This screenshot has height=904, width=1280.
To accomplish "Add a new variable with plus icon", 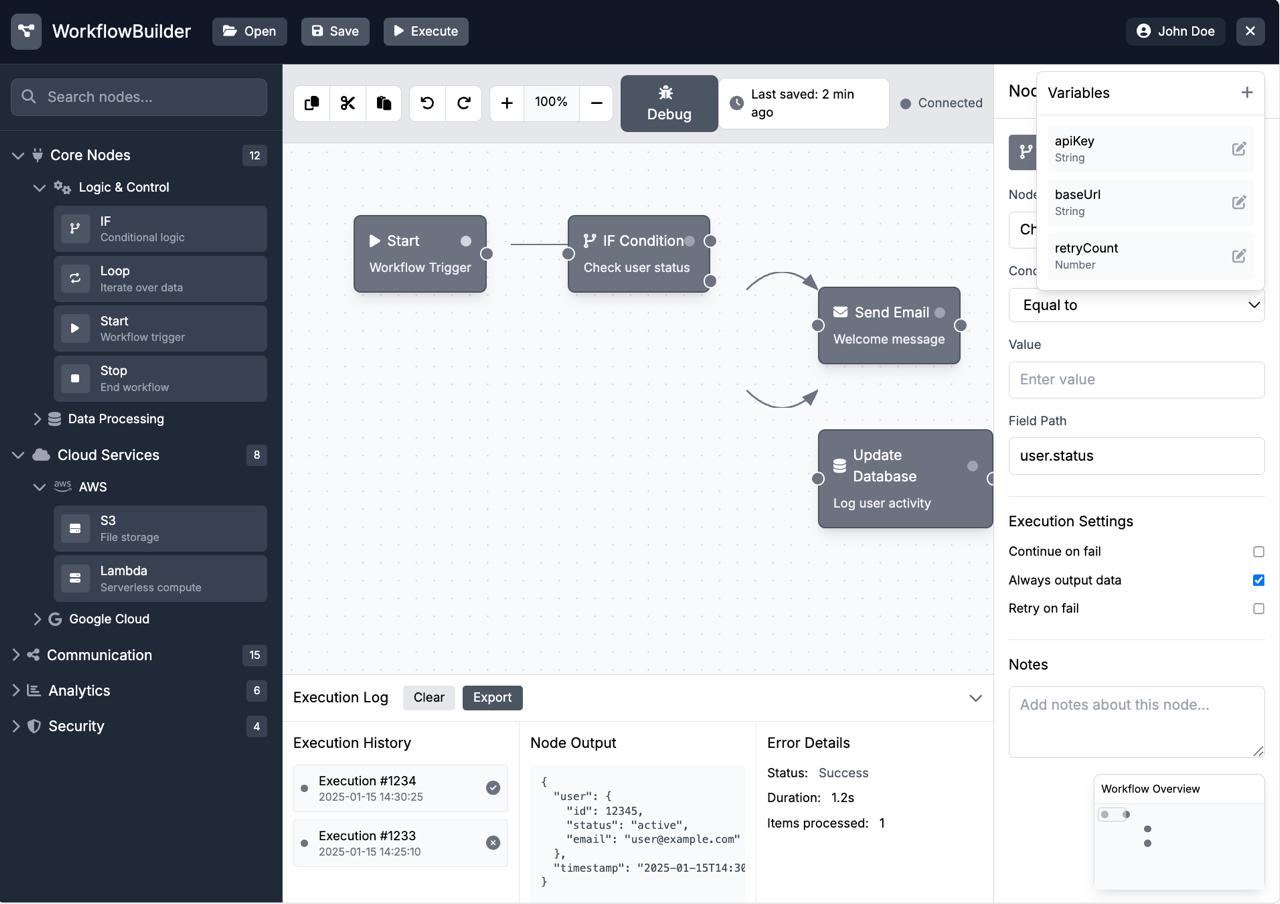I will tap(1246, 93).
